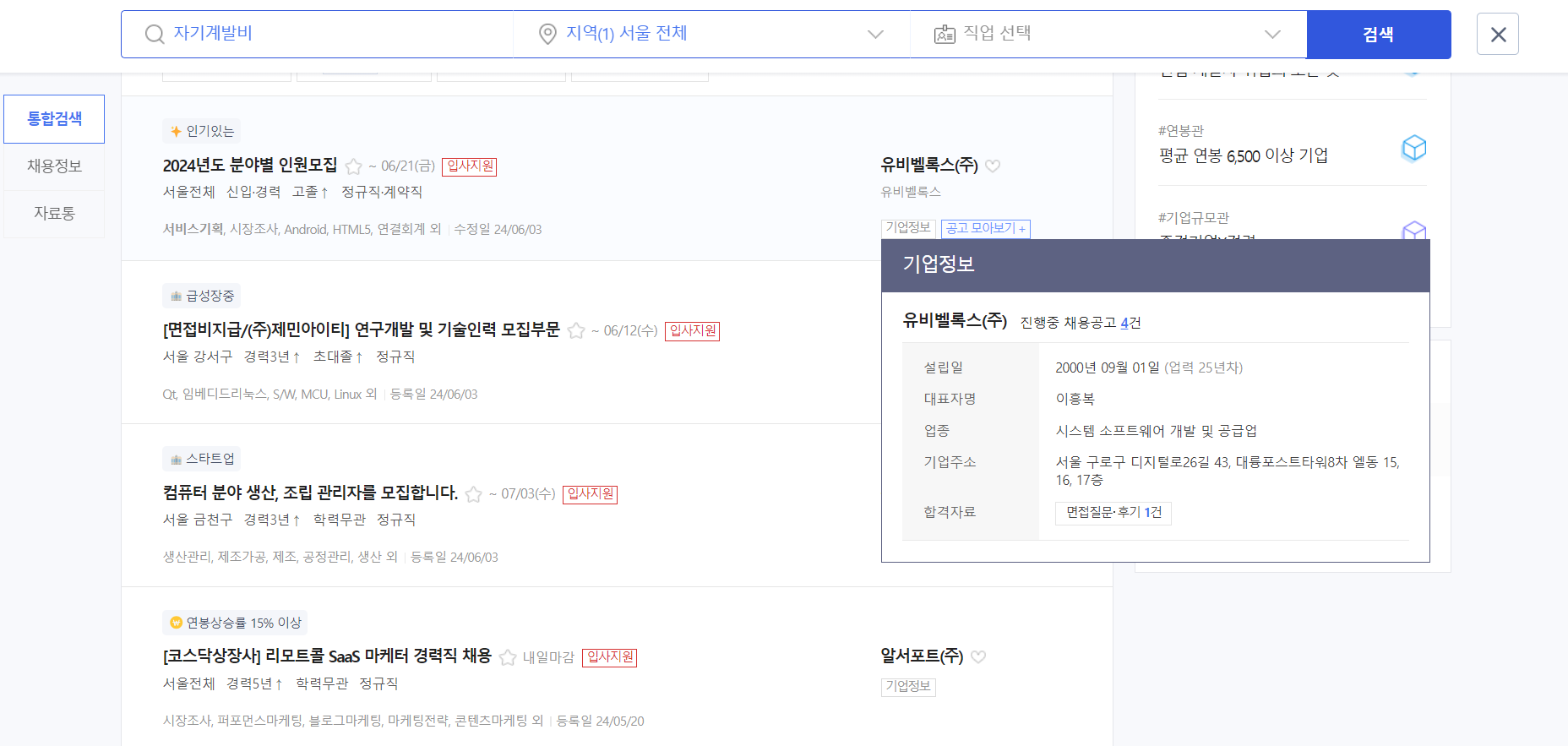Star the 제민아이티 연구개발 job posting

(576, 331)
